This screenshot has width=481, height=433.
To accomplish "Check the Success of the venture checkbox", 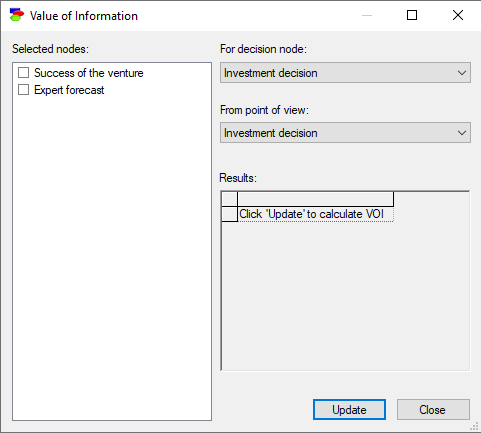I will [x=23, y=73].
